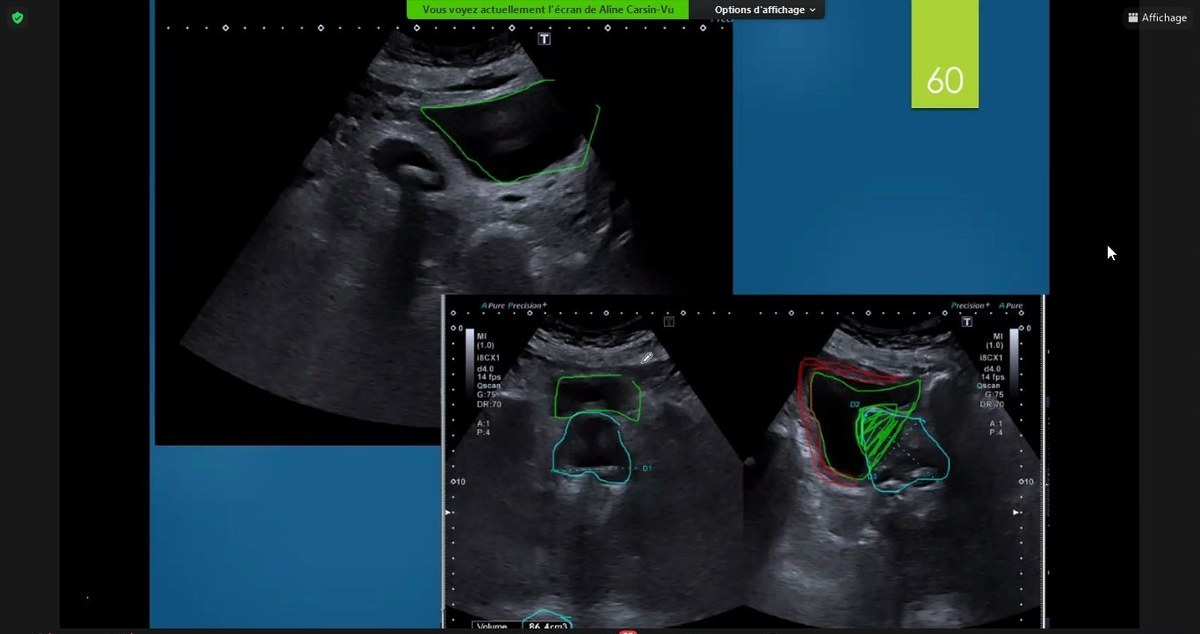Viewport: 1200px width, 634px height.
Task: Open the Options d'affichage dropdown
Action: (764, 10)
